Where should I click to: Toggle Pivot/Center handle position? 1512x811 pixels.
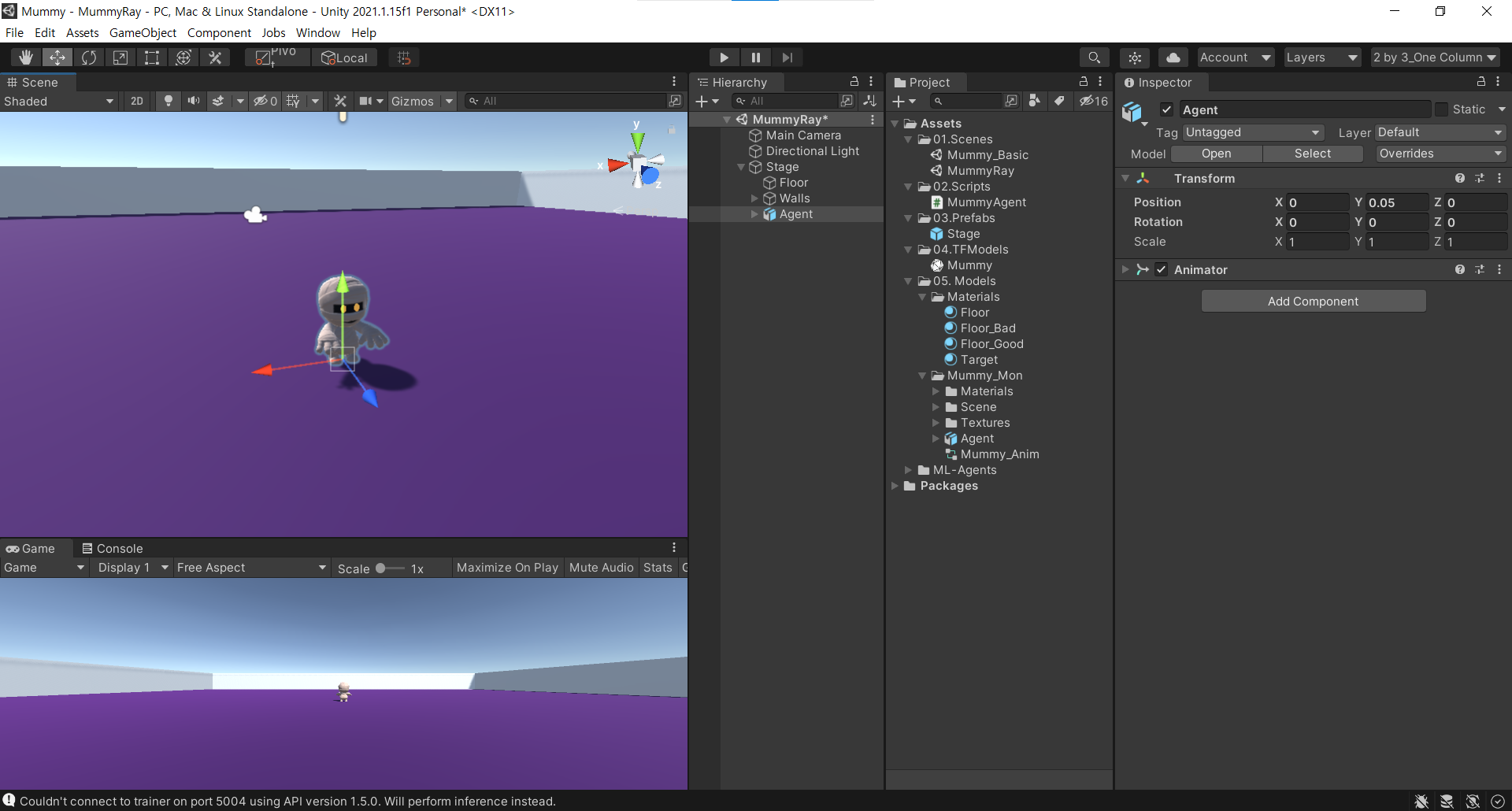[276, 57]
